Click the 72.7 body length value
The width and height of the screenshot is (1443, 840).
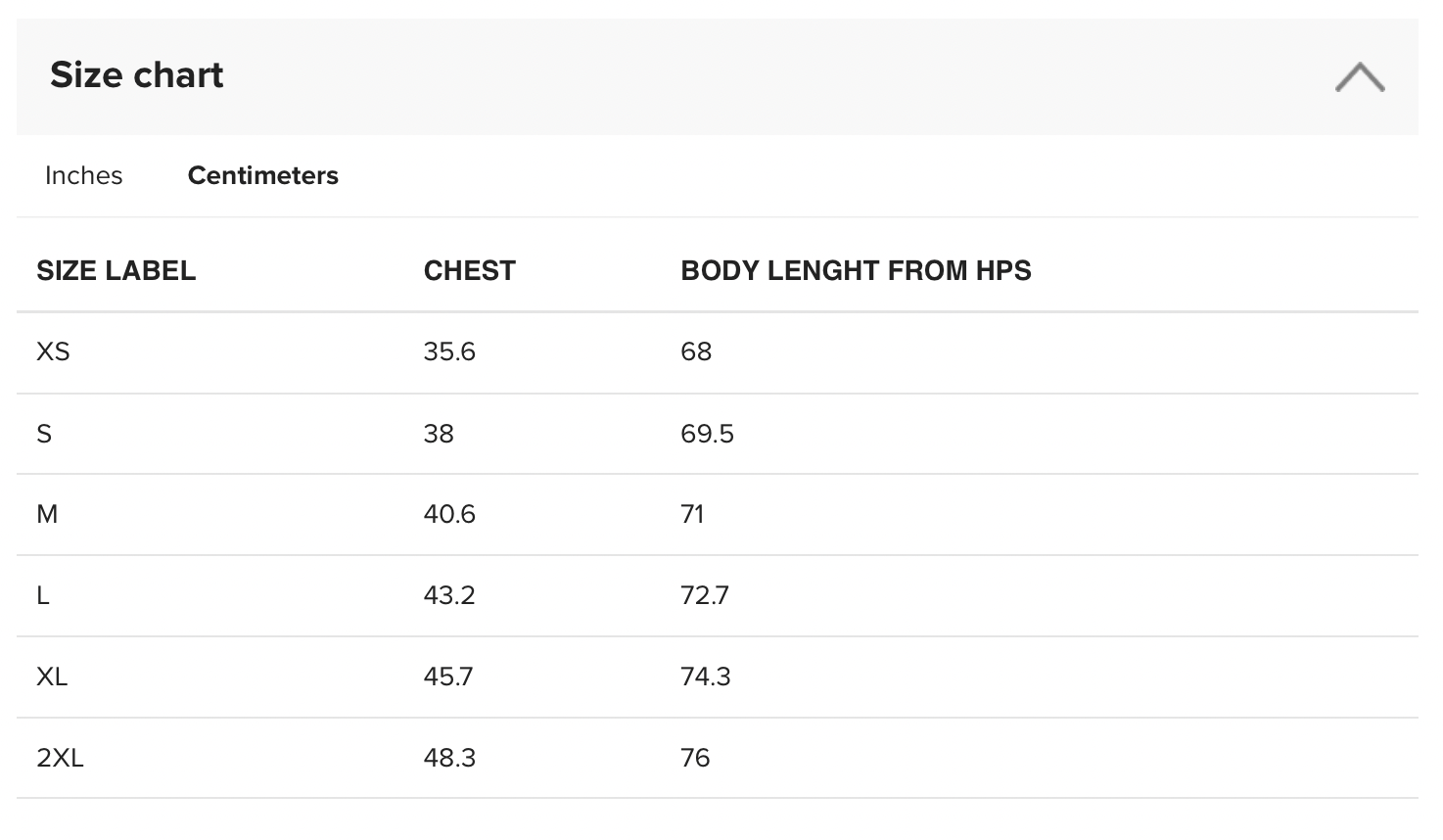pyautogui.click(x=705, y=596)
